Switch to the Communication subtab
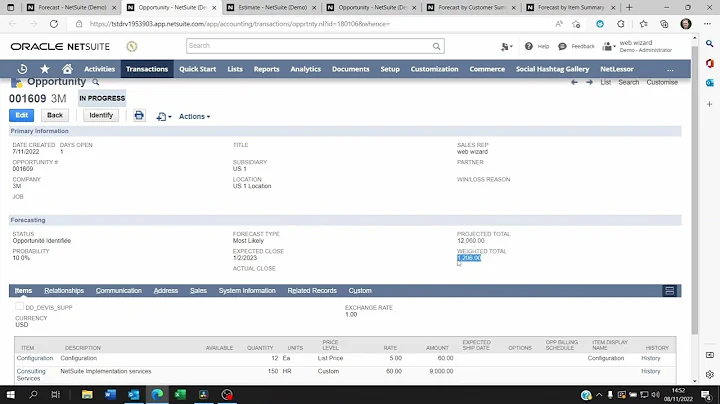The width and height of the screenshot is (720, 404). (x=118, y=291)
